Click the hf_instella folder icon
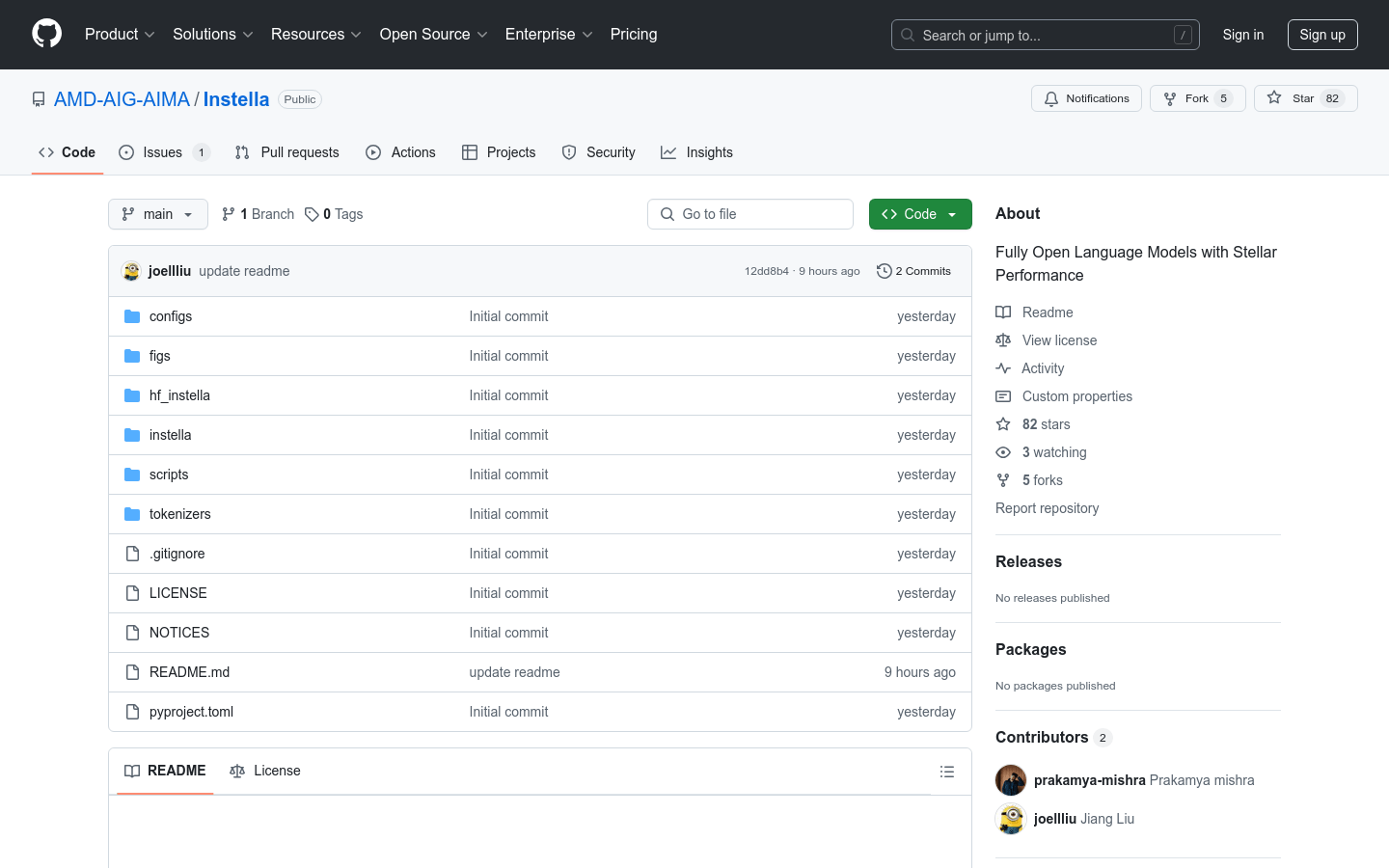 tap(132, 395)
